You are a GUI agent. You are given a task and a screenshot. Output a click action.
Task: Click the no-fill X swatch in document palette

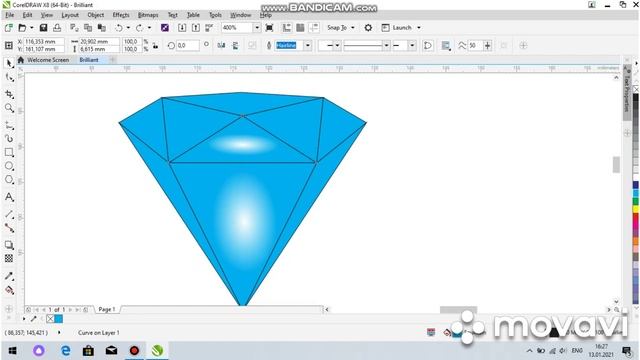point(50,319)
